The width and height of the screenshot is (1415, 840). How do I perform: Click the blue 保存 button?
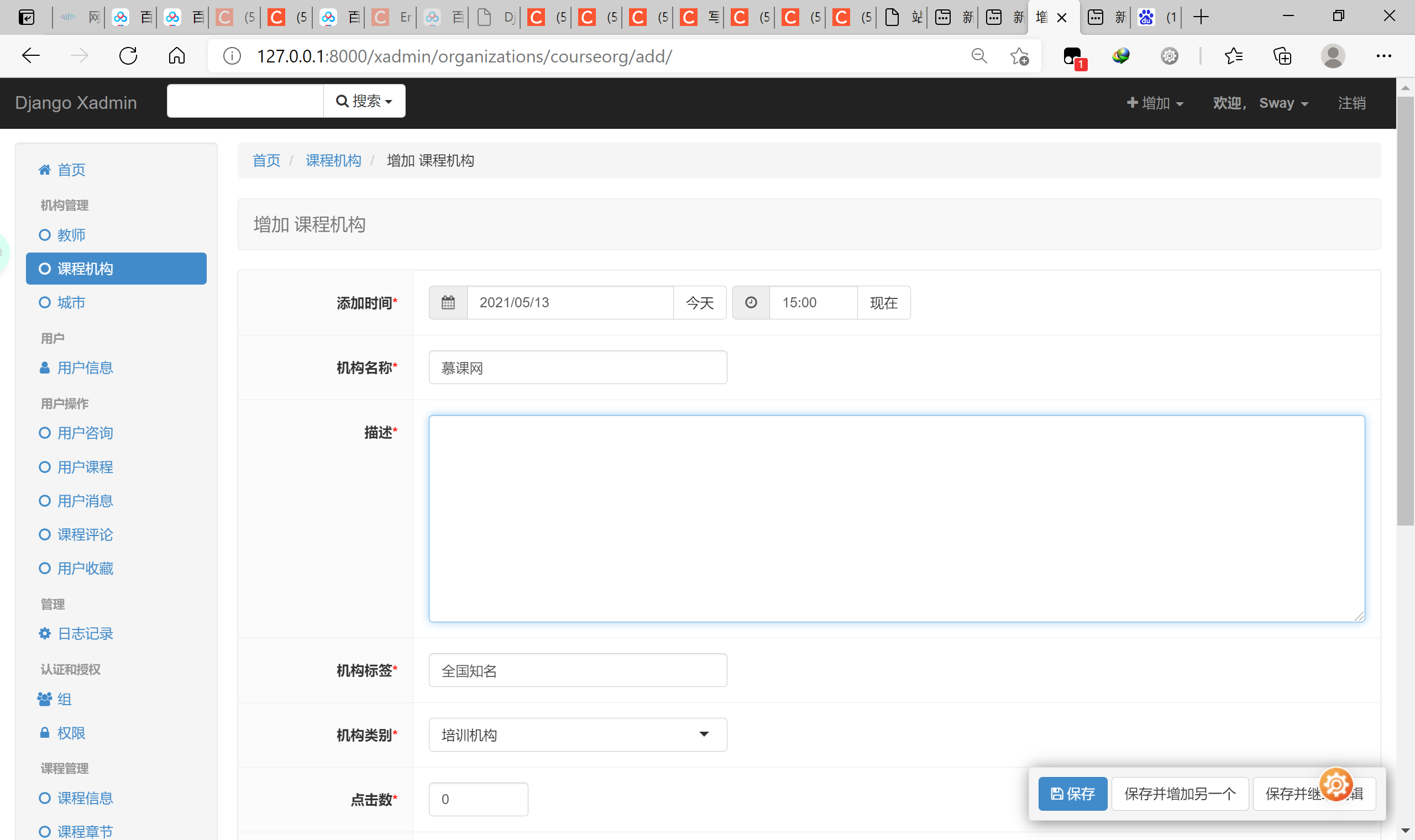pos(1072,794)
